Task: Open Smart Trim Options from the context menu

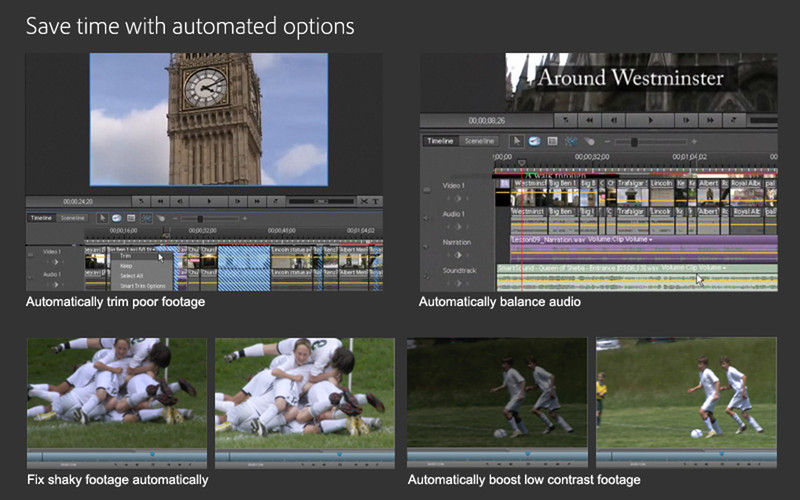Action: click(x=143, y=286)
